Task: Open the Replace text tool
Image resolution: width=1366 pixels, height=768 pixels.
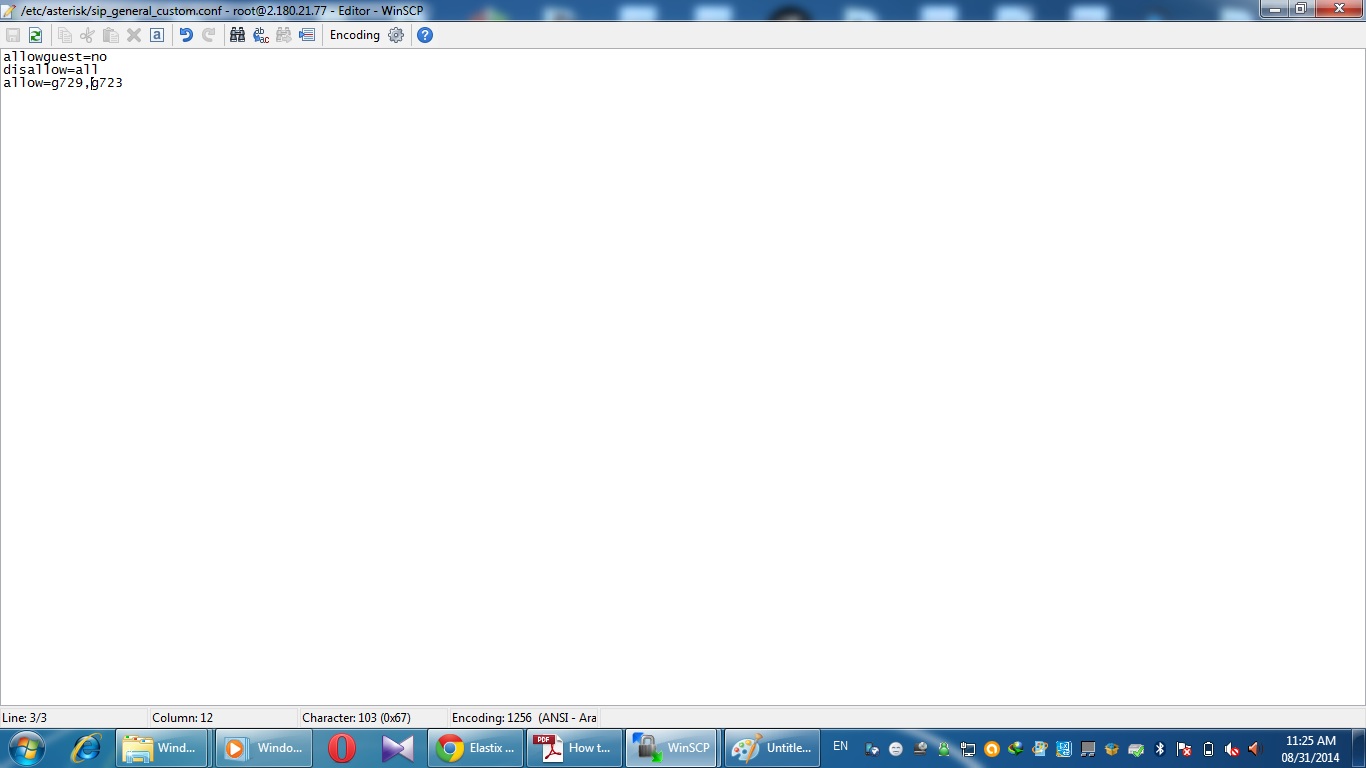Action: point(261,35)
